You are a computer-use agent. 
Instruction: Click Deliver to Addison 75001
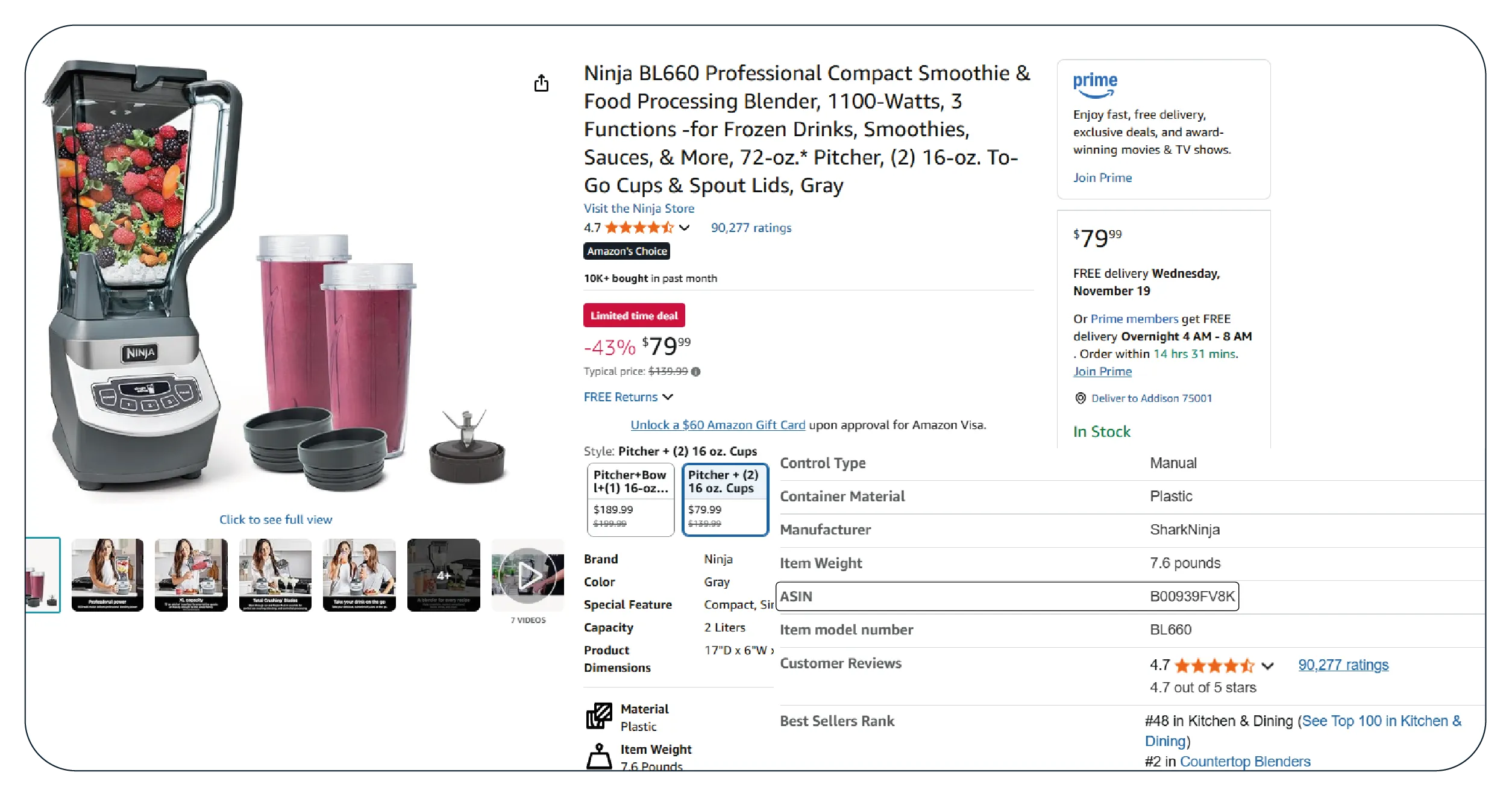1151,398
